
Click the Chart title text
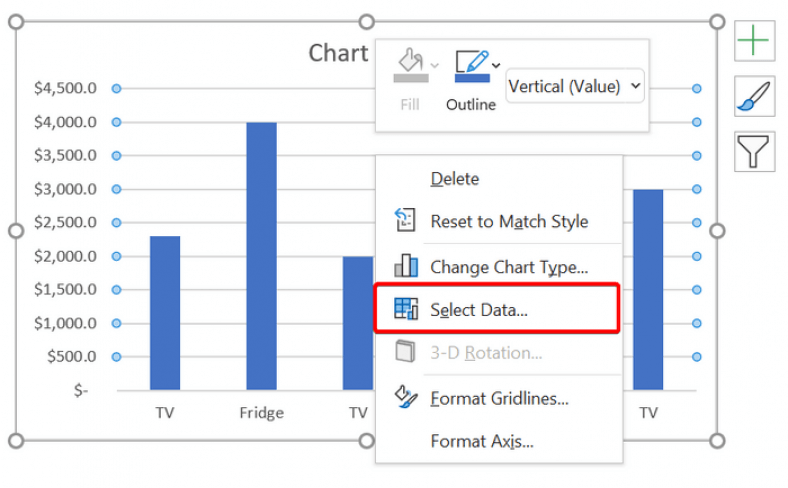click(x=338, y=53)
